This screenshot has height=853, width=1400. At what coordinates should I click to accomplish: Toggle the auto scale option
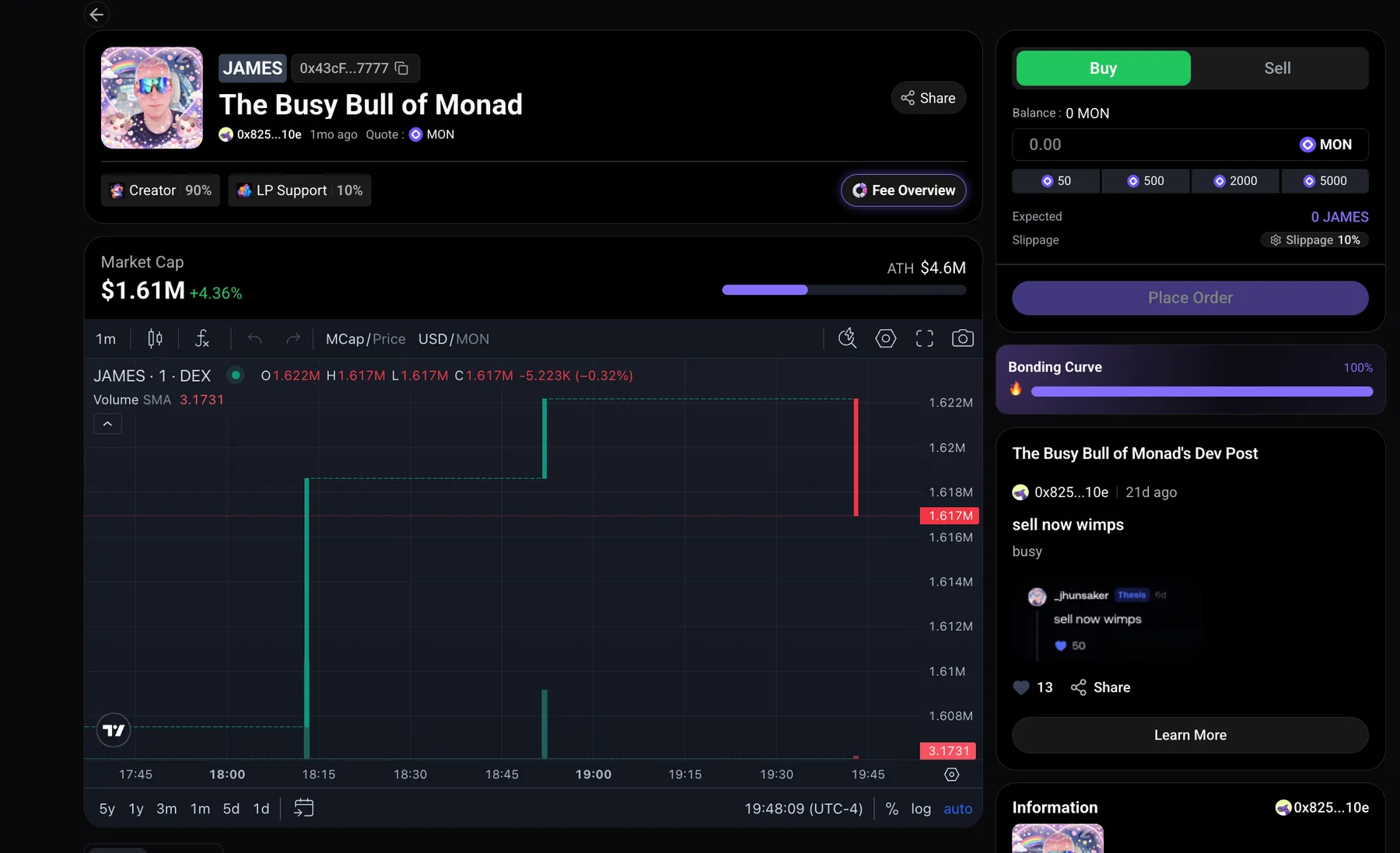pos(957,809)
